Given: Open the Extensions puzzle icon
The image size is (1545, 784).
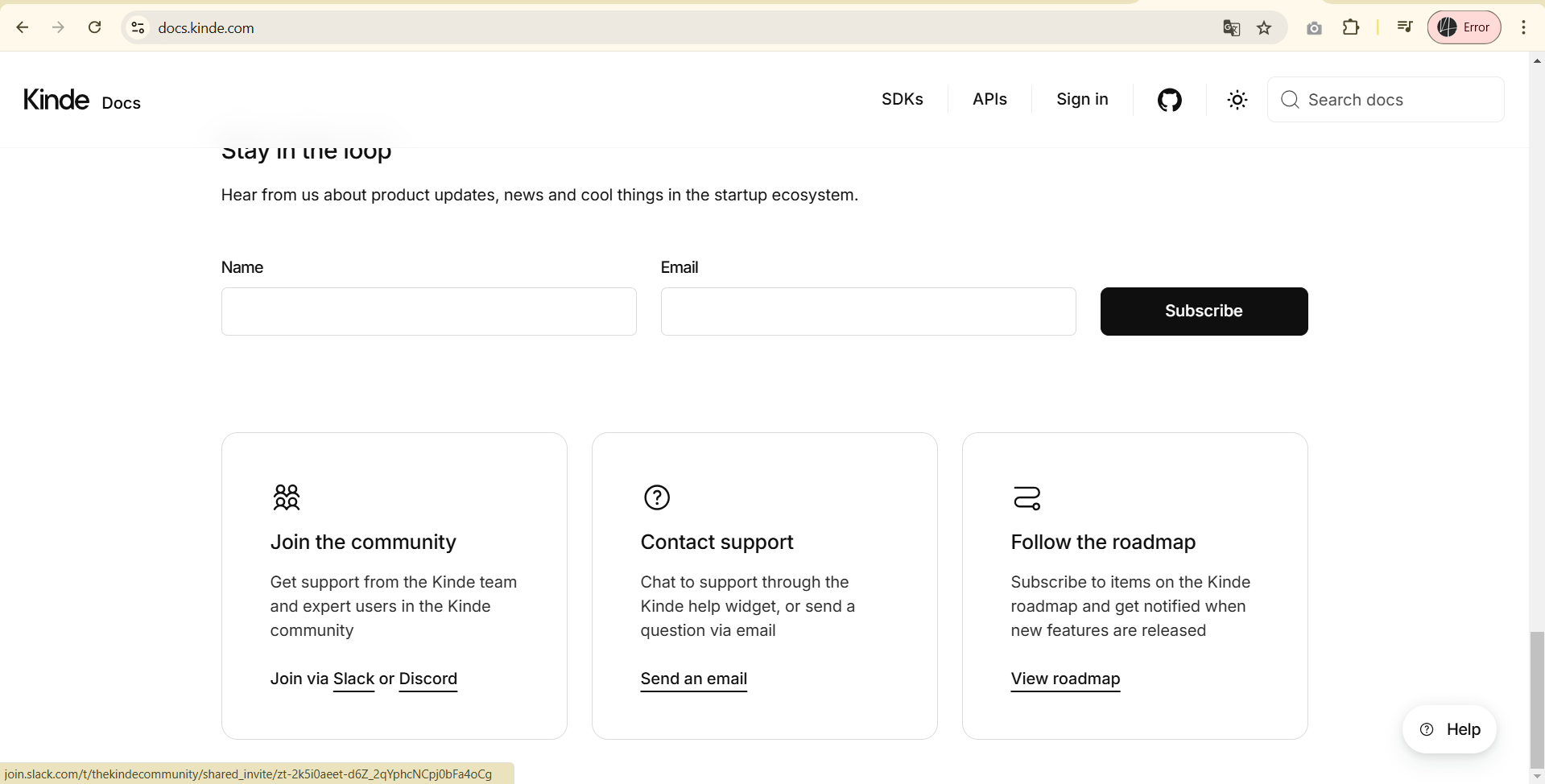Looking at the screenshot, I should click(x=1351, y=27).
